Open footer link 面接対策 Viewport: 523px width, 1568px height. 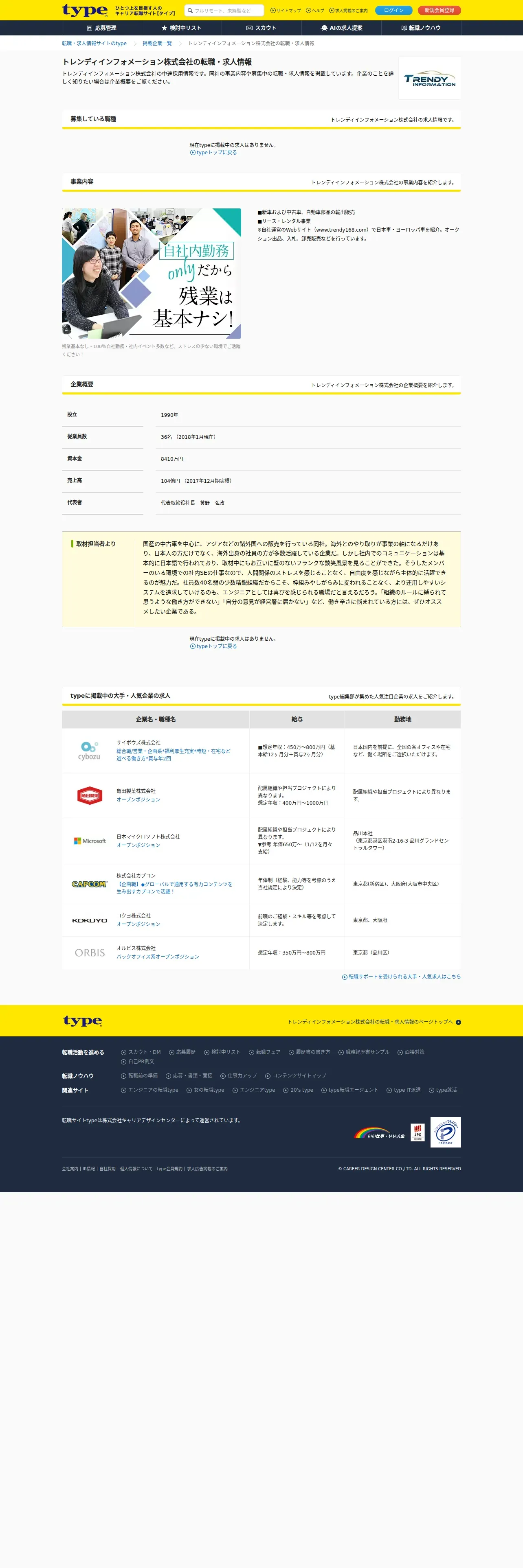pos(411,1052)
